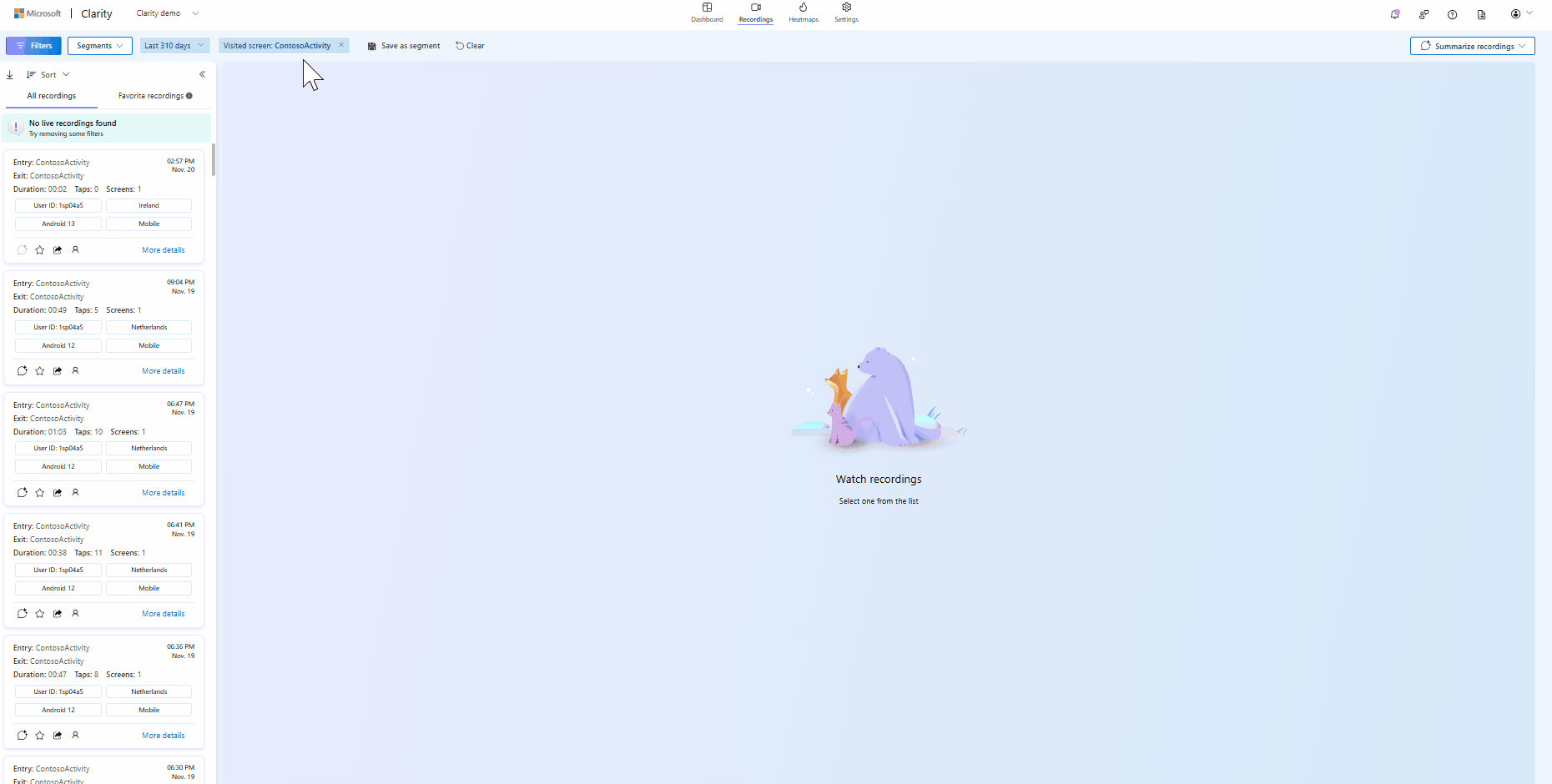This screenshot has width=1552, height=784.
Task: Open the Heatmaps tab
Action: pos(804,13)
